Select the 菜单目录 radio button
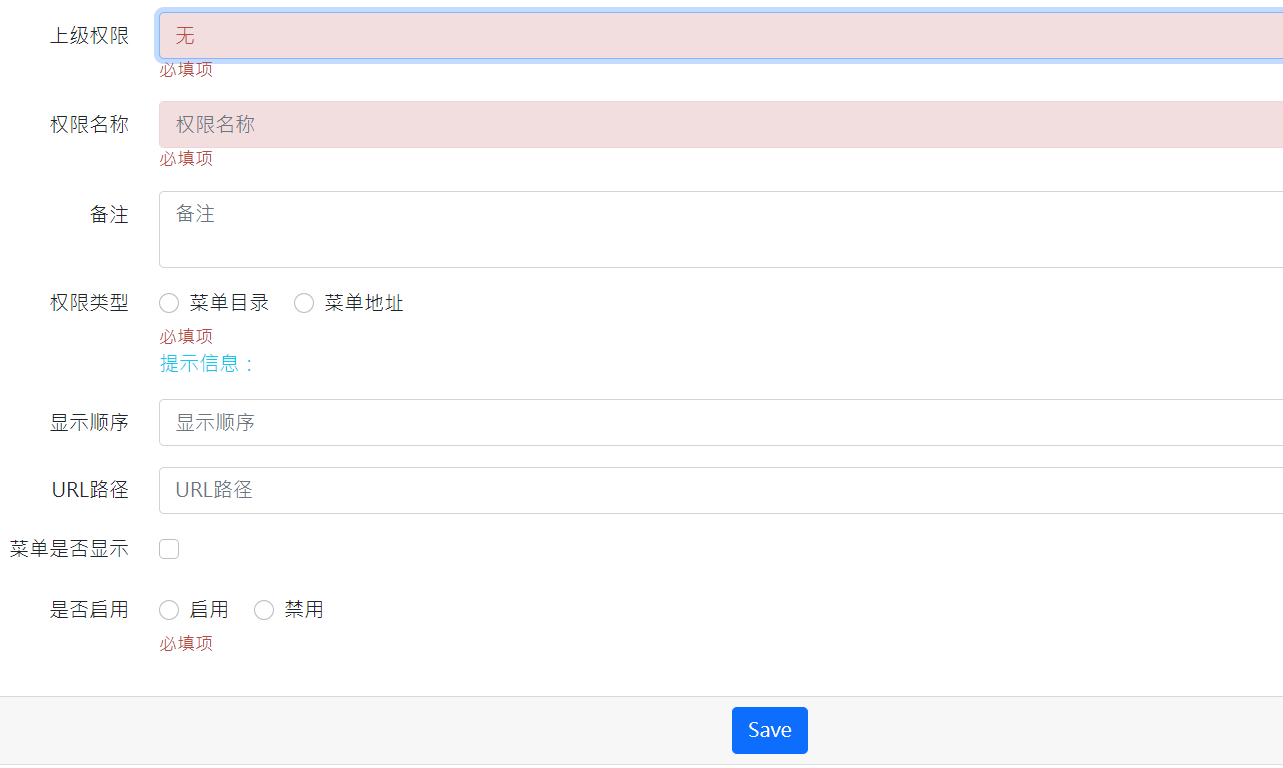The width and height of the screenshot is (1283, 768). click(169, 303)
